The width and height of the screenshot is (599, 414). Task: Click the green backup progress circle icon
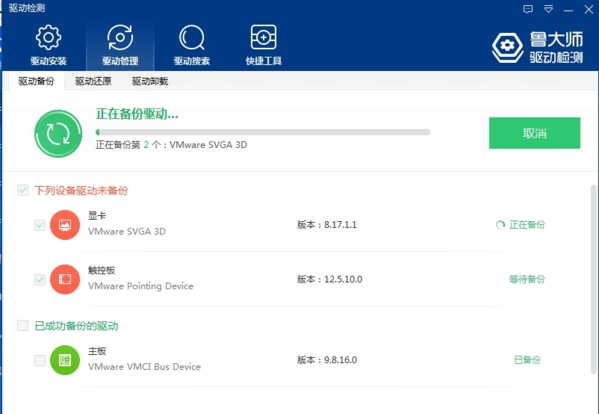click(x=58, y=134)
